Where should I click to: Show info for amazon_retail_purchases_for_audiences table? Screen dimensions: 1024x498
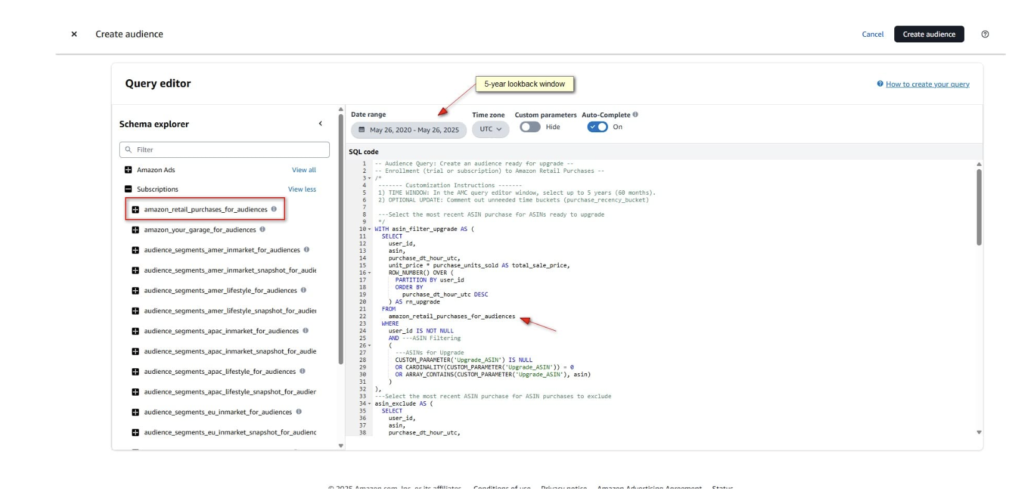[x=274, y=210]
